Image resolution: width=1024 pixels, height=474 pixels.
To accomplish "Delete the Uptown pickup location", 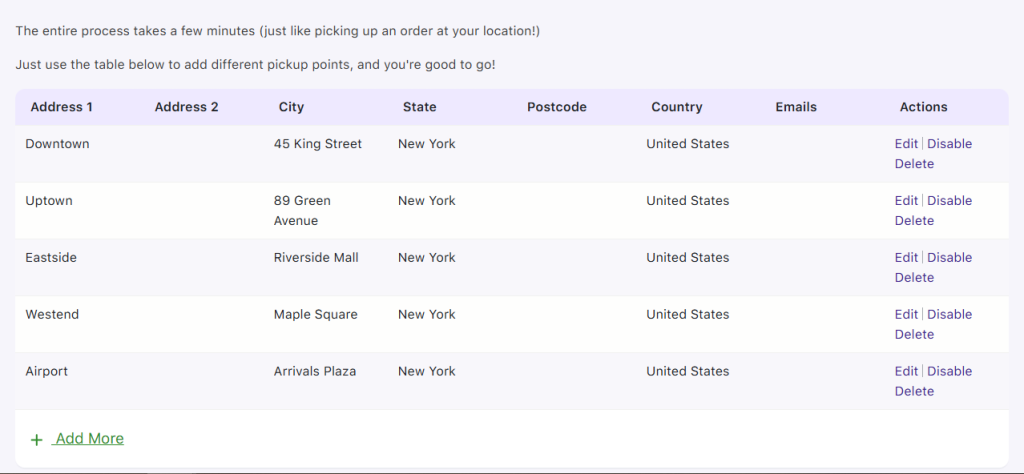I will [914, 221].
